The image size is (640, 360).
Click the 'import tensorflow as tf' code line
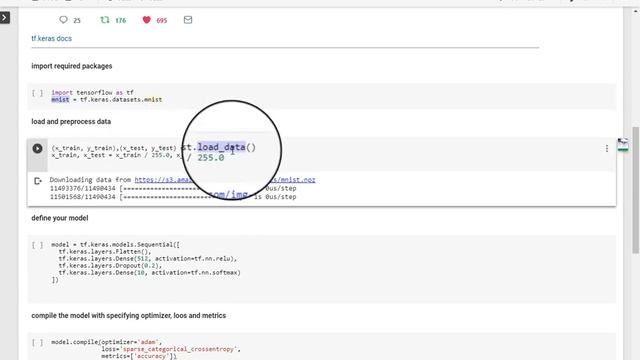coord(93,93)
